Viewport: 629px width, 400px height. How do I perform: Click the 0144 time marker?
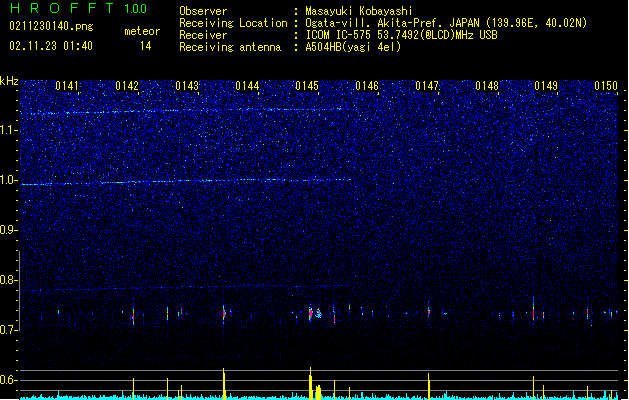[247, 86]
